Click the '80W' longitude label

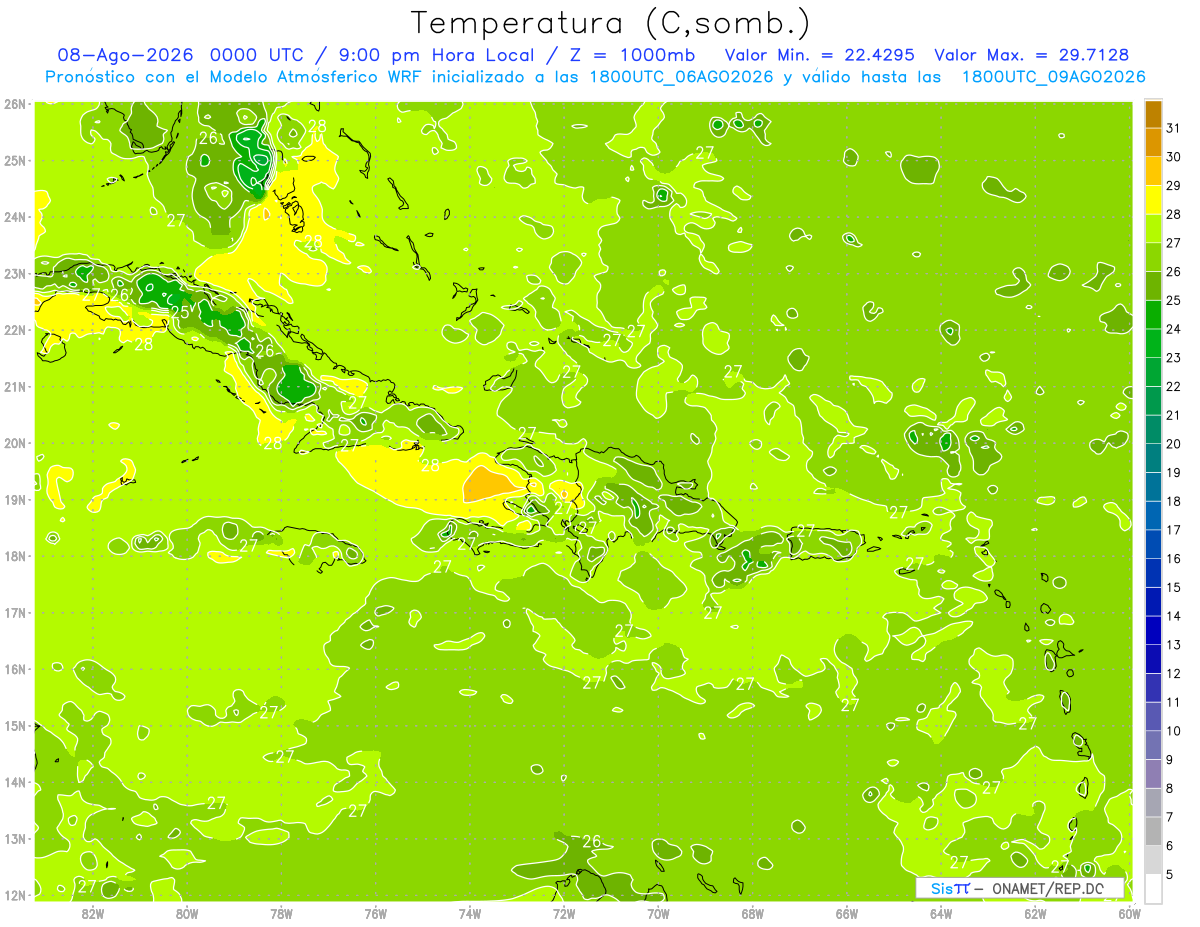coord(187,913)
